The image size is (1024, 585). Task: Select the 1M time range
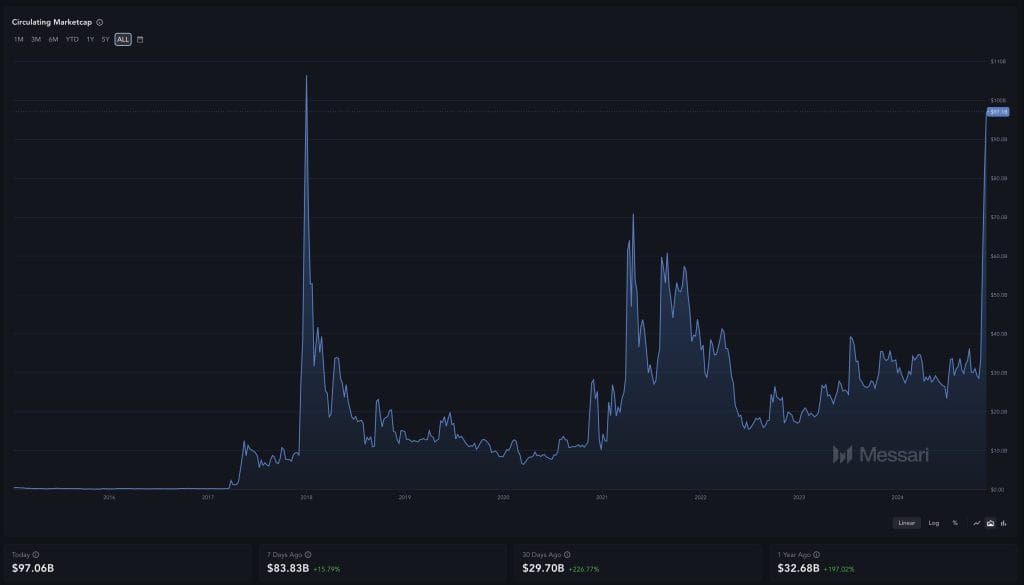tap(17, 39)
